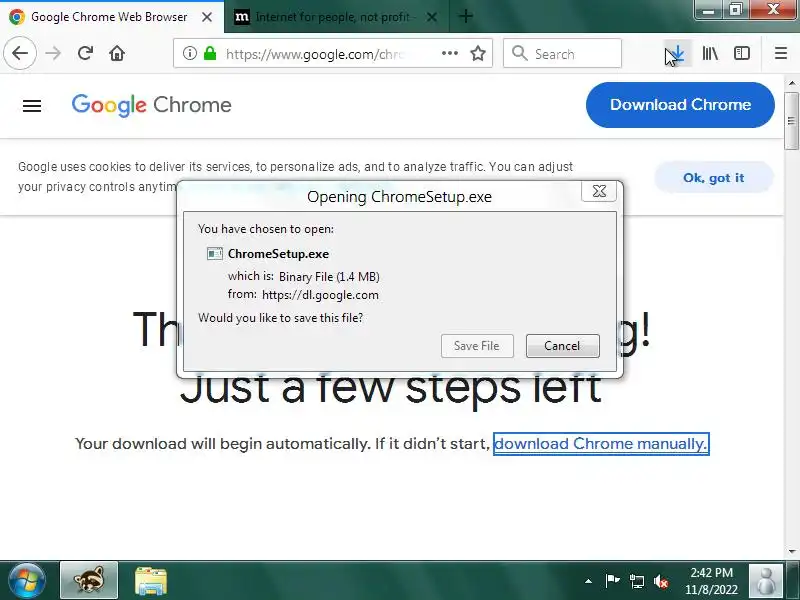Show site information via the info icon
800x600 pixels.
(190, 53)
